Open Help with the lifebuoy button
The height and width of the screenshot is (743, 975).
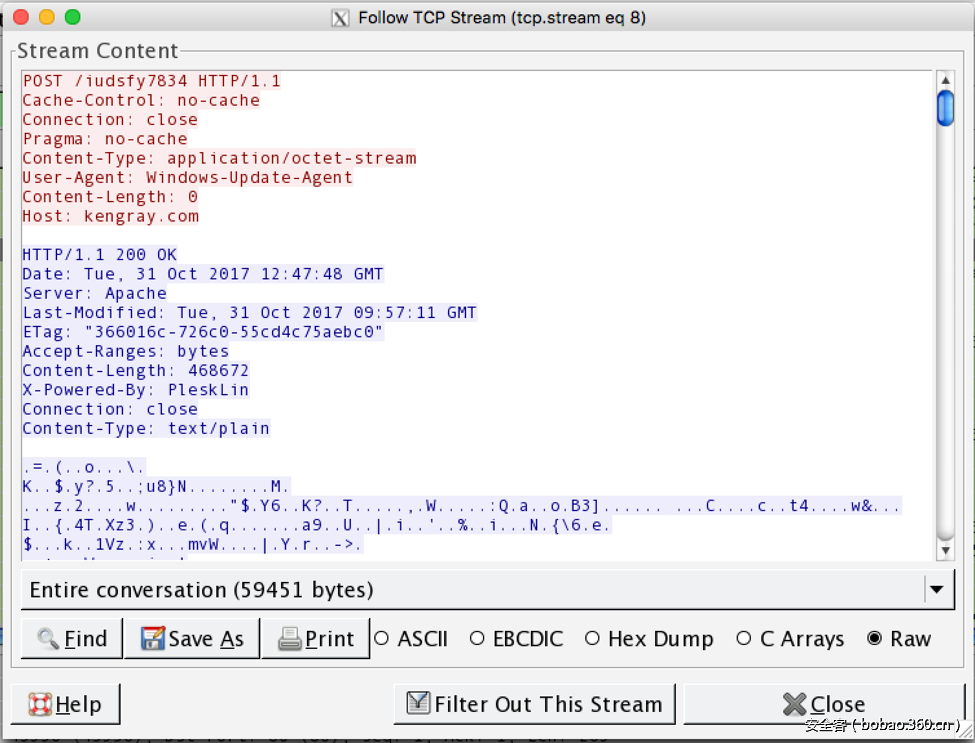click(65, 704)
